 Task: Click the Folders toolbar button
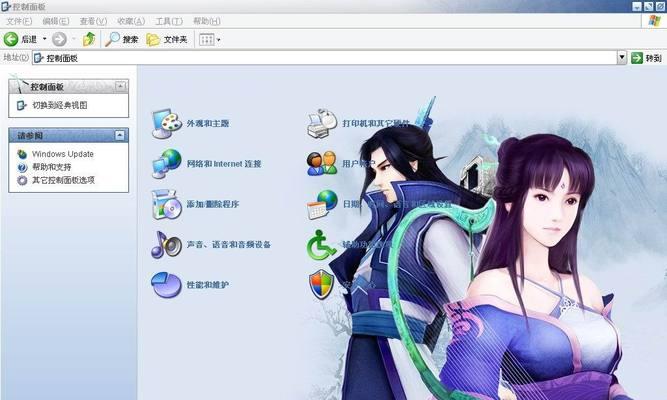[167, 39]
